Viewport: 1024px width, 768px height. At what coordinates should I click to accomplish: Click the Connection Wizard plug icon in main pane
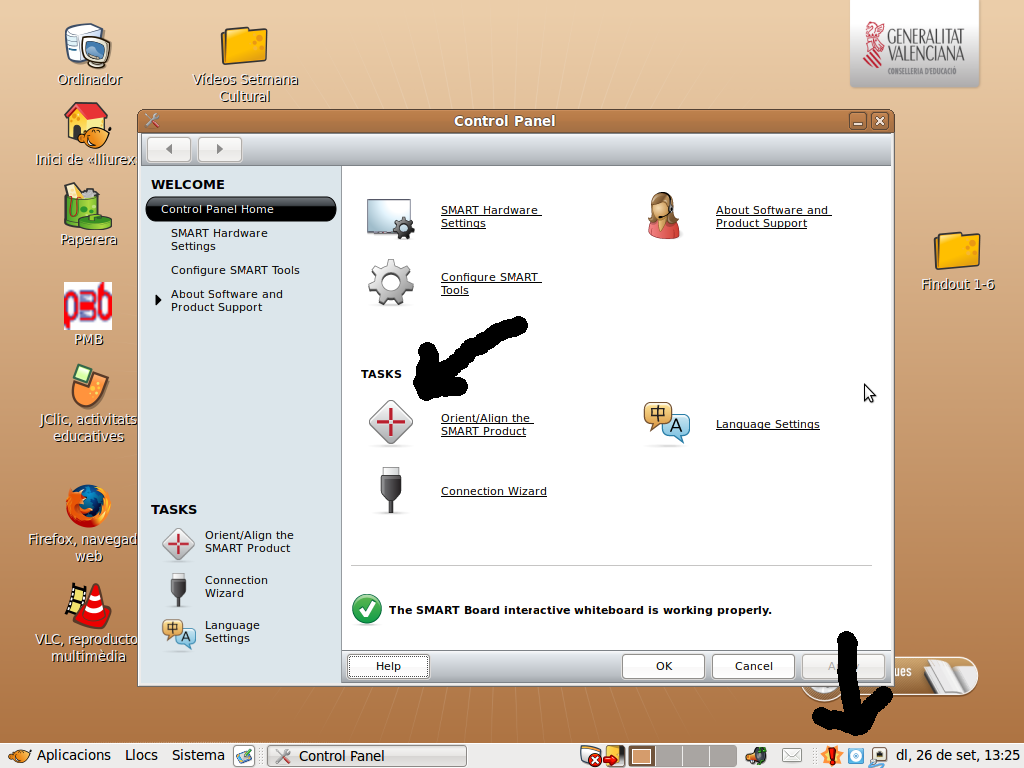tap(391, 490)
